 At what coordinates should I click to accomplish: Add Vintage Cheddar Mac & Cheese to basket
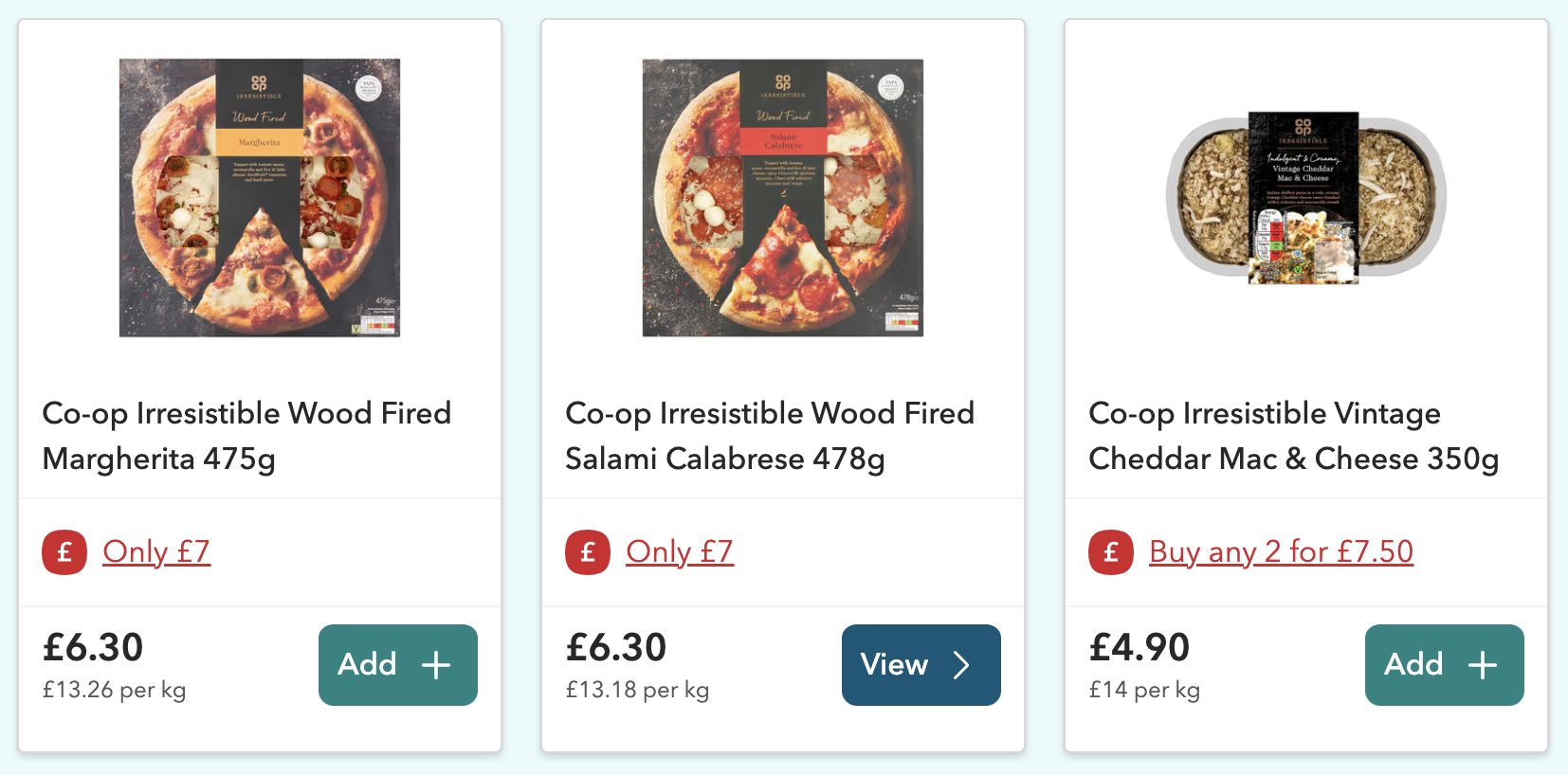pyautogui.click(x=1445, y=665)
